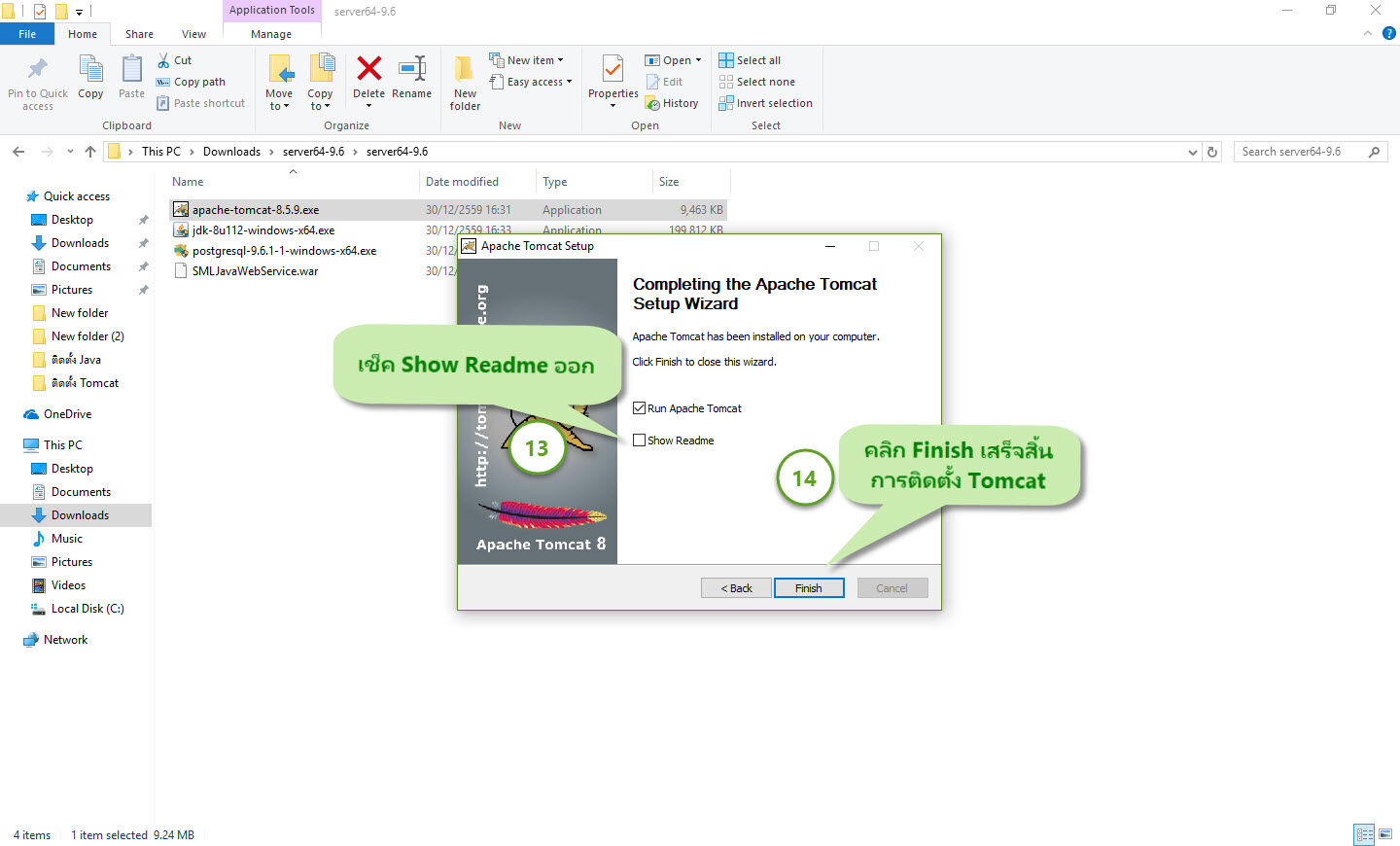
Task: Open the Easy access dropdown
Action: point(530,82)
